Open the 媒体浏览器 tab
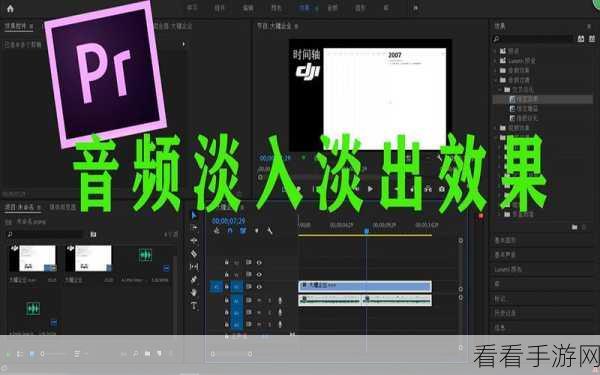The image size is (600, 375). pos(63,207)
